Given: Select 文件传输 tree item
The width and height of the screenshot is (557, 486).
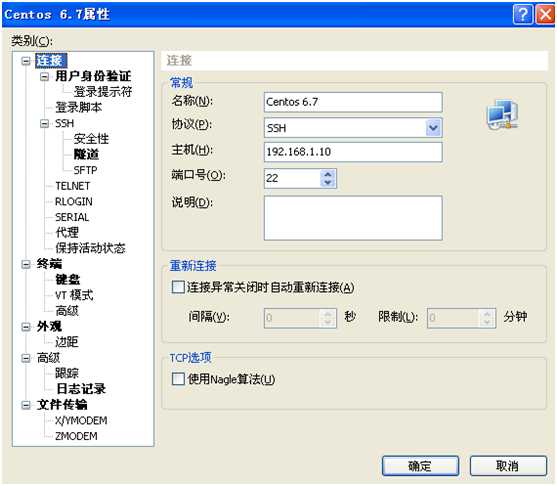Looking at the screenshot, I should tap(62, 405).
